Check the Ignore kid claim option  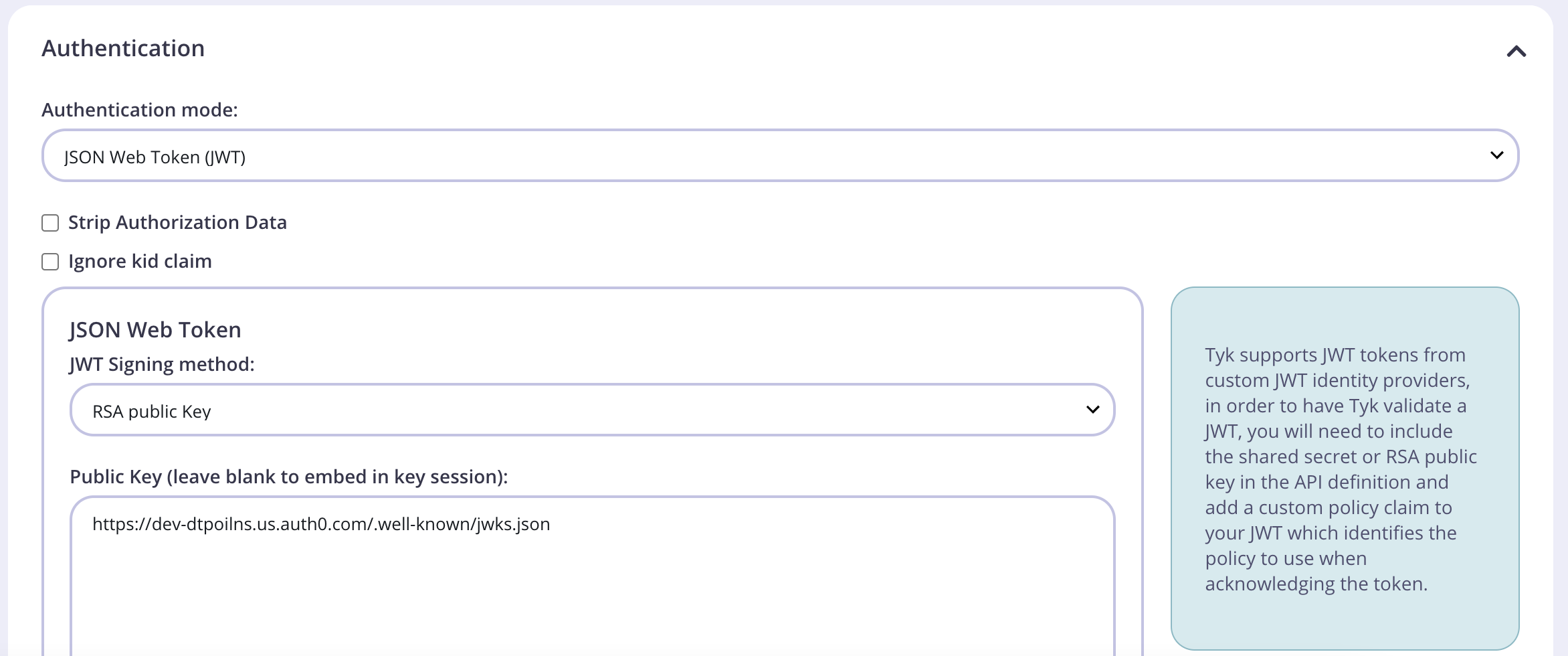[x=50, y=262]
